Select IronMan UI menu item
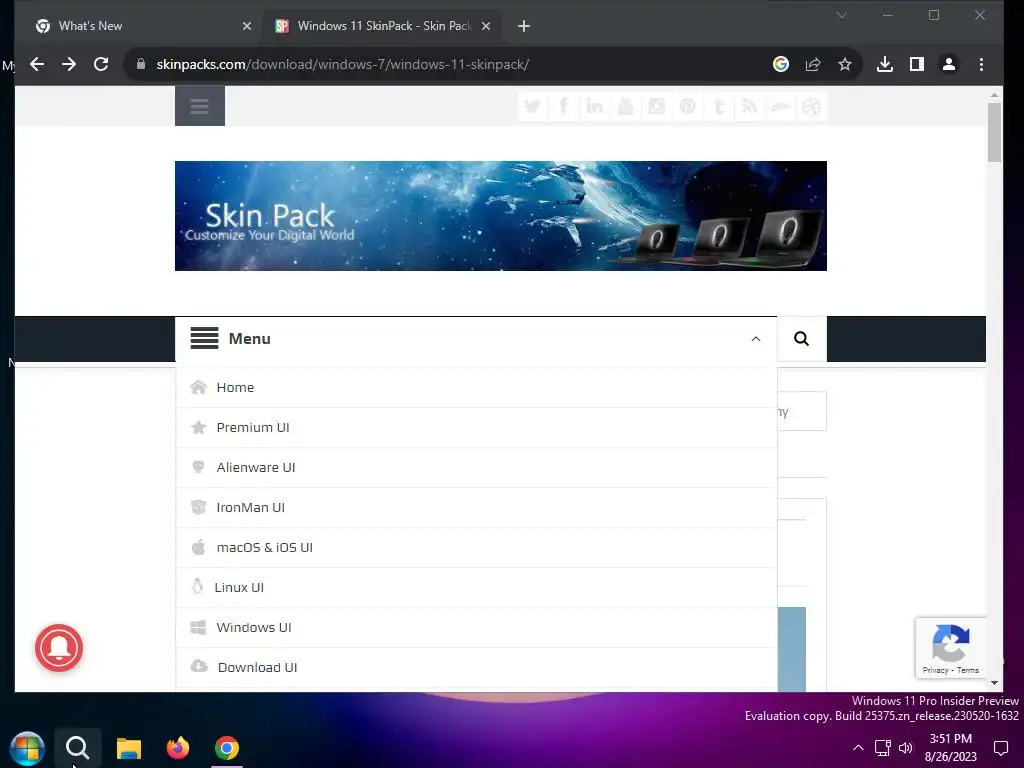Viewport: 1024px width, 768px height. coord(476,507)
